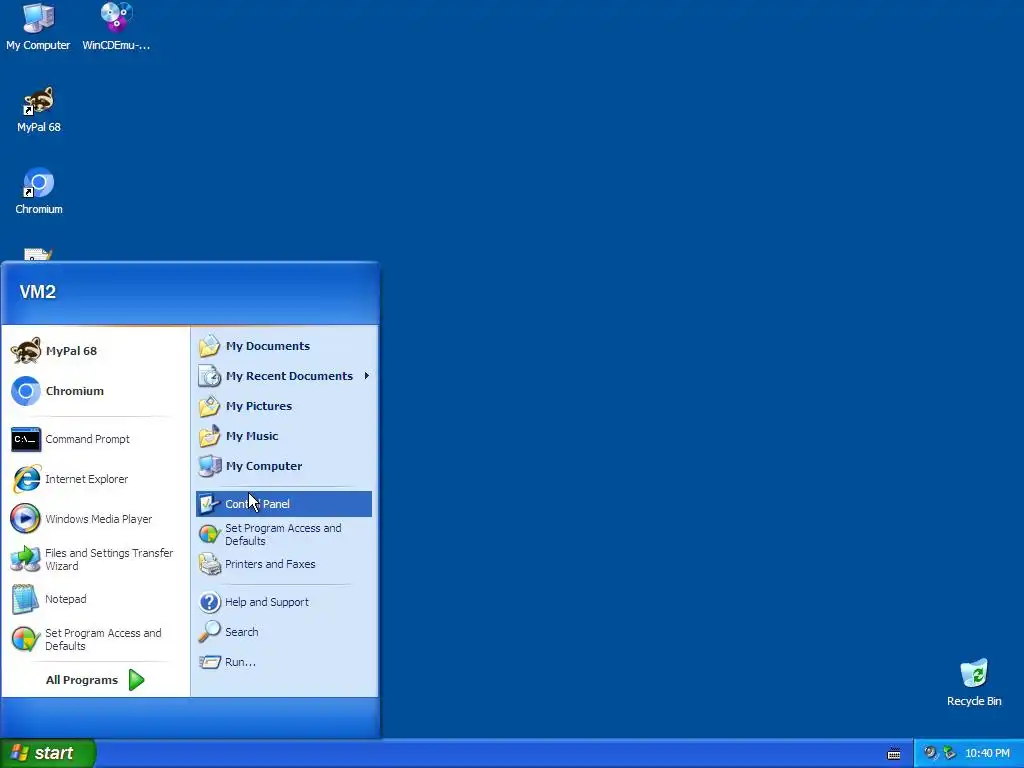
Task: Open My Documents folder
Action: [x=283, y=345]
